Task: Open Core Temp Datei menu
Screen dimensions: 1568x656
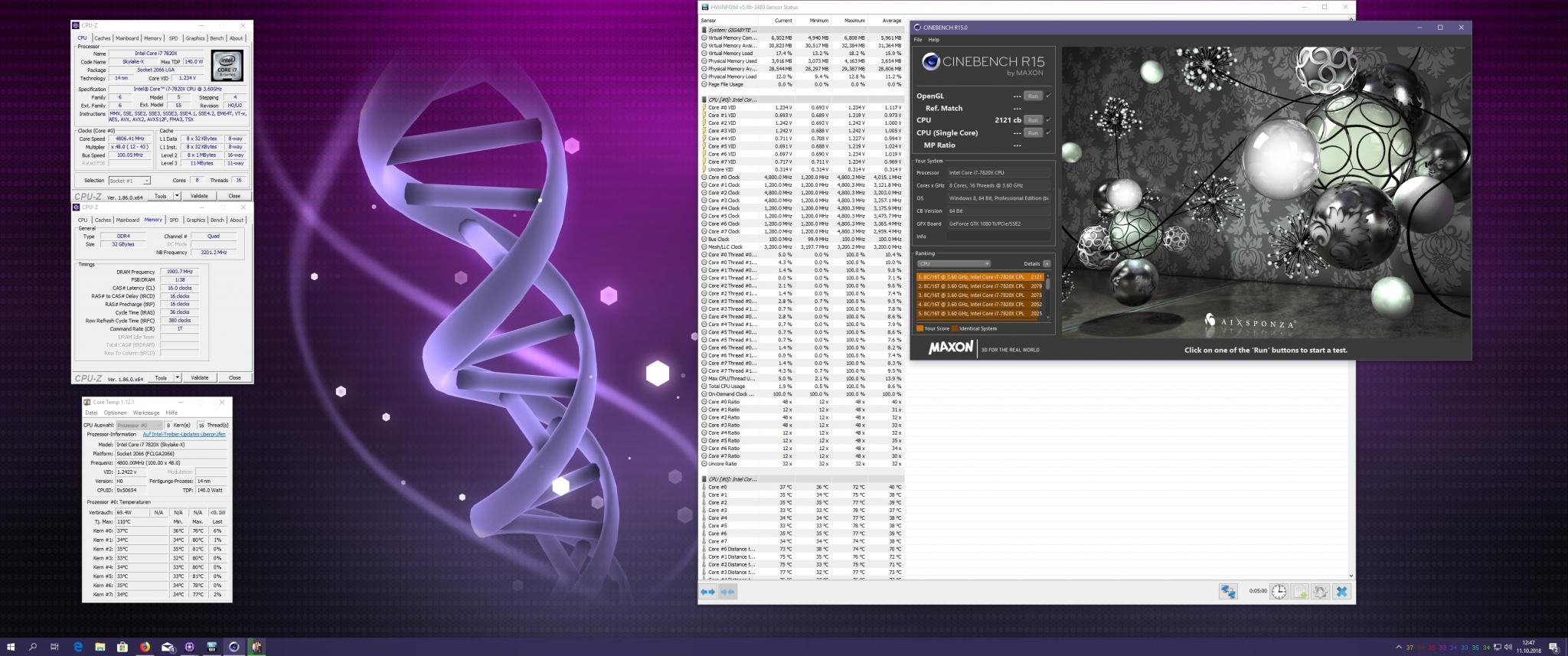Action: (x=91, y=413)
